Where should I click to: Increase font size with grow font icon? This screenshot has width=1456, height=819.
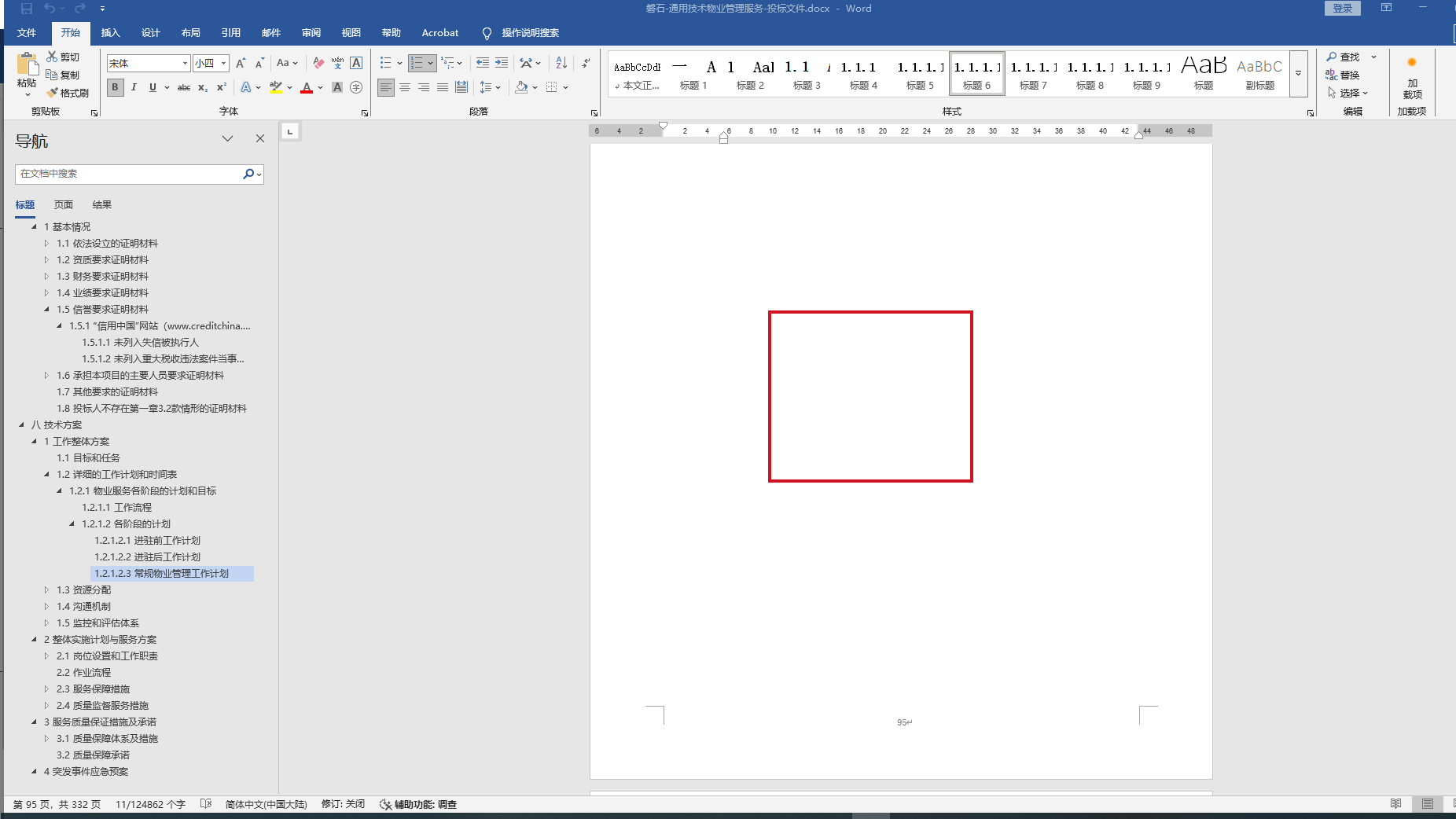pyautogui.click(x=241, y=63)
